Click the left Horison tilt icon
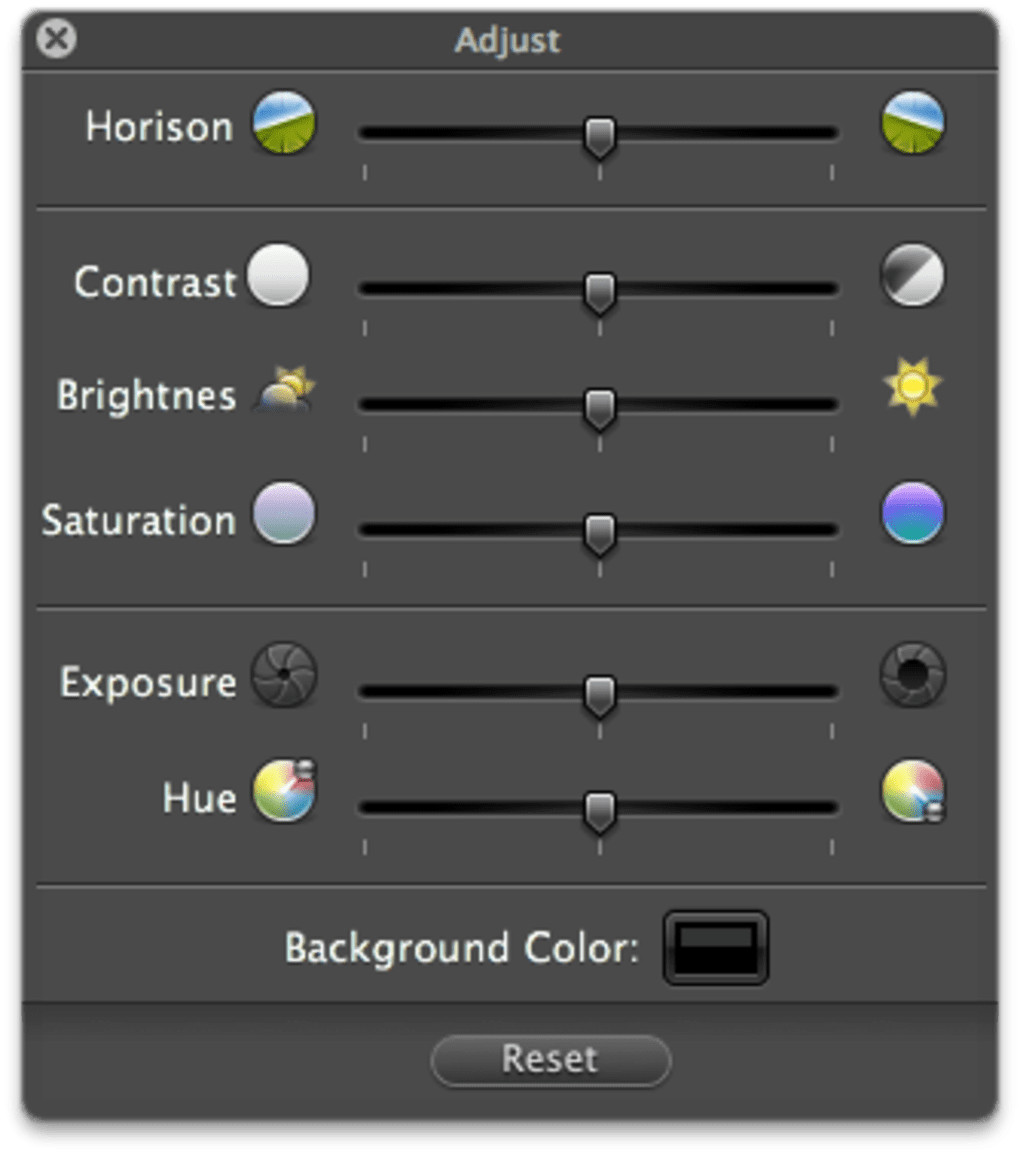 click(x=284, y=123)
